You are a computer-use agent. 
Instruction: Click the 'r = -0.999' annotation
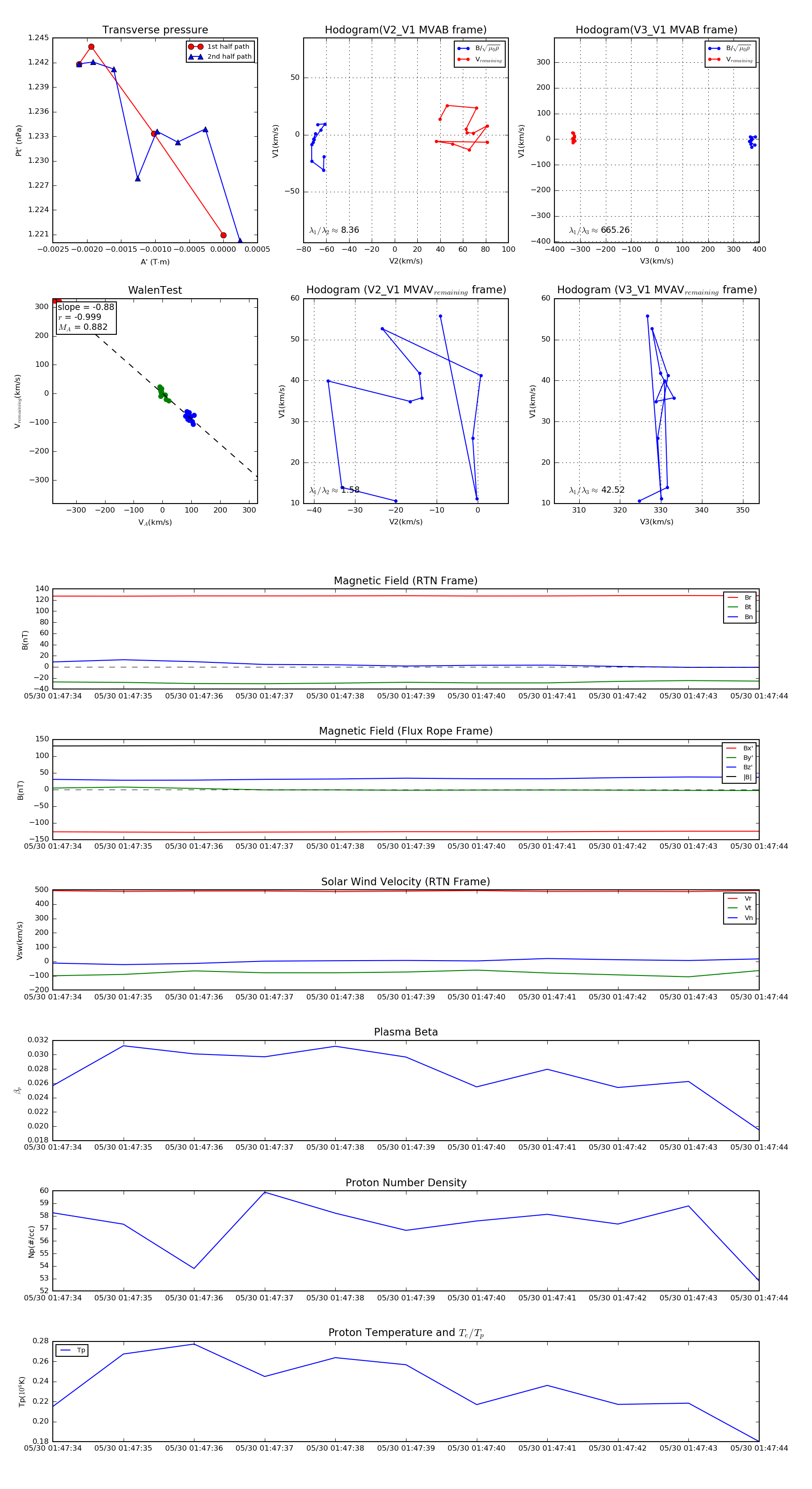click(x=80, y=317)
